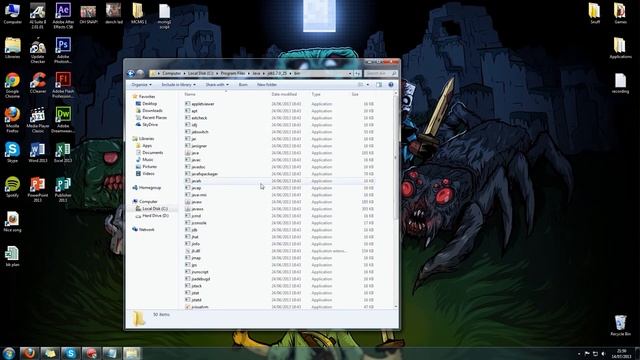Image resolution: width=640 pixels, height=360 pixels.
Task: Click the Windows Start orb
Action: coord(9,353)
